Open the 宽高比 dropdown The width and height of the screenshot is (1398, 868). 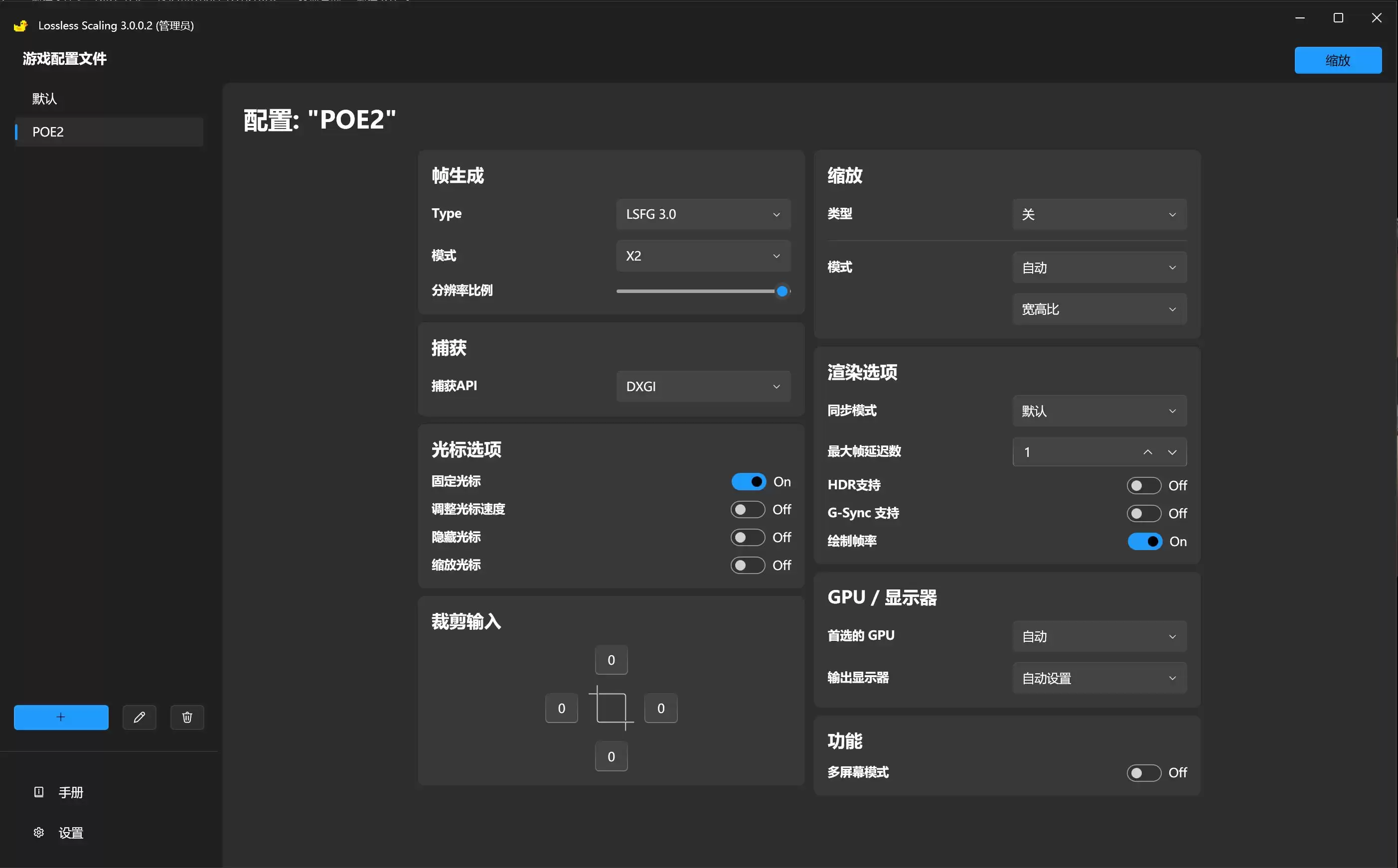1099,309
